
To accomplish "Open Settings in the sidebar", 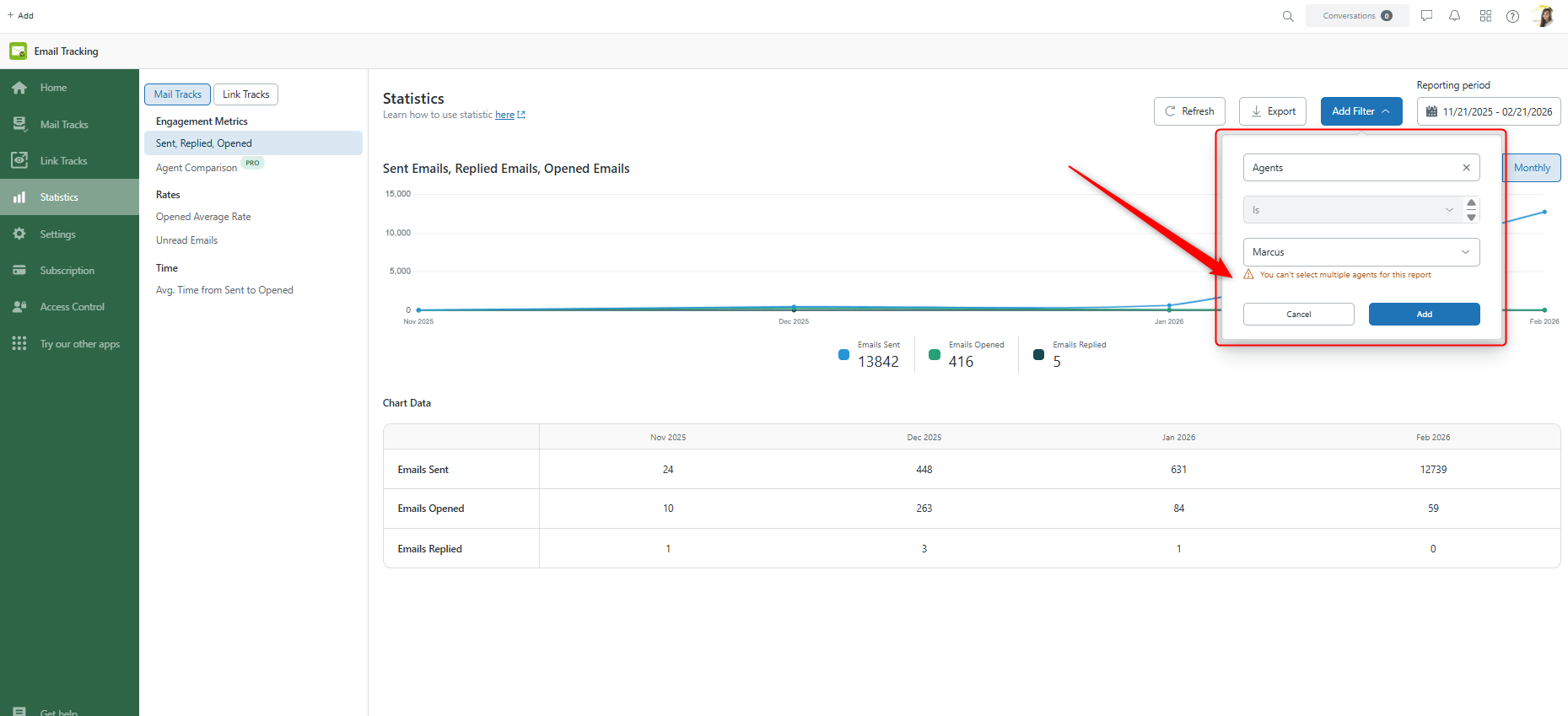I will point(57,234).
